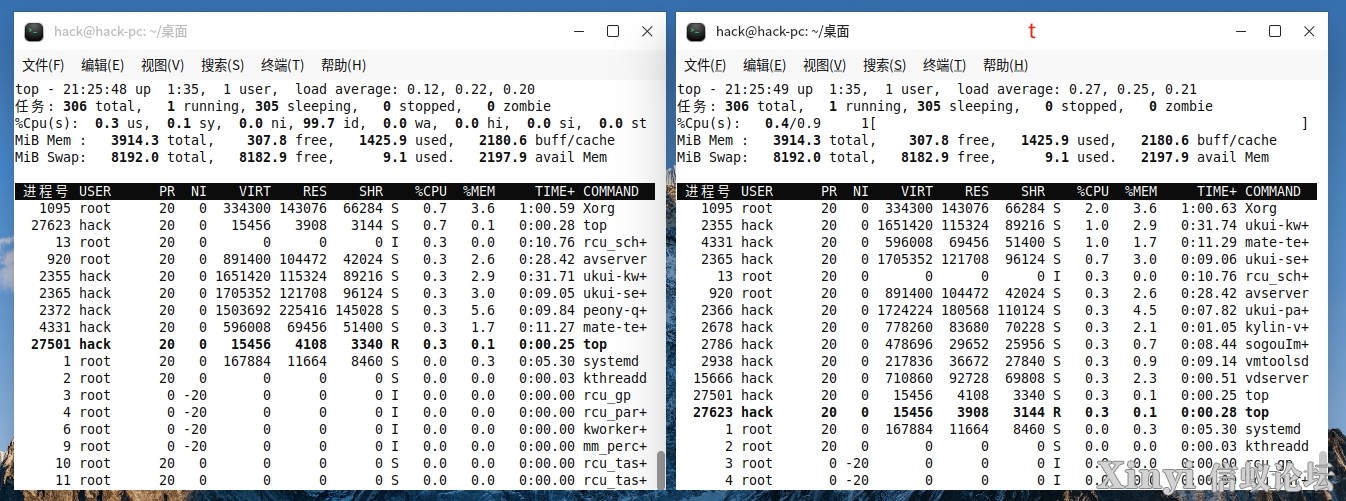Open 视图(V) menu in right terminal

[825, 65]
